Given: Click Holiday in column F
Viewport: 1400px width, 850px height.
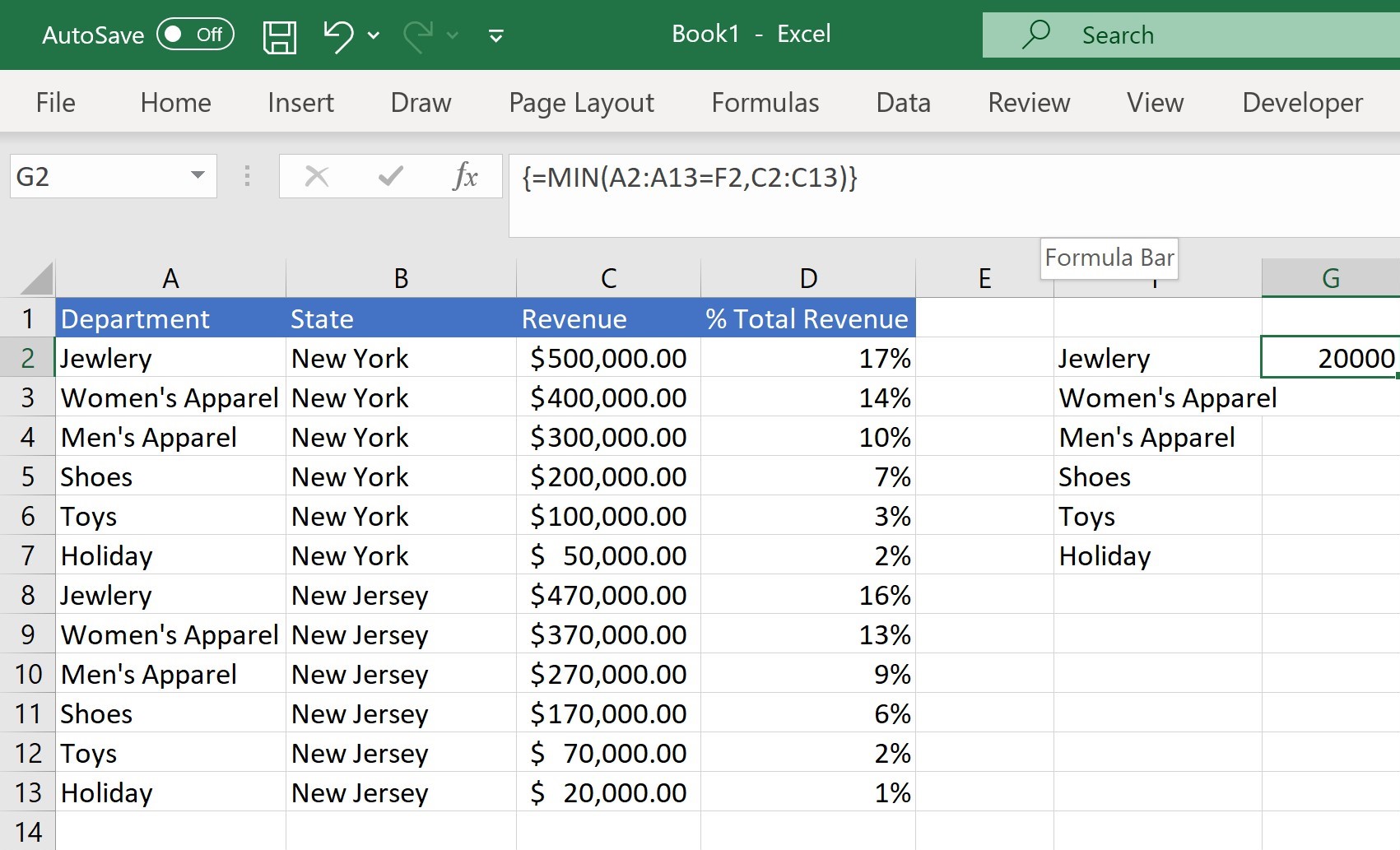Looking at the screenshot, I should pyautogui.click(x=1157, y=555).
